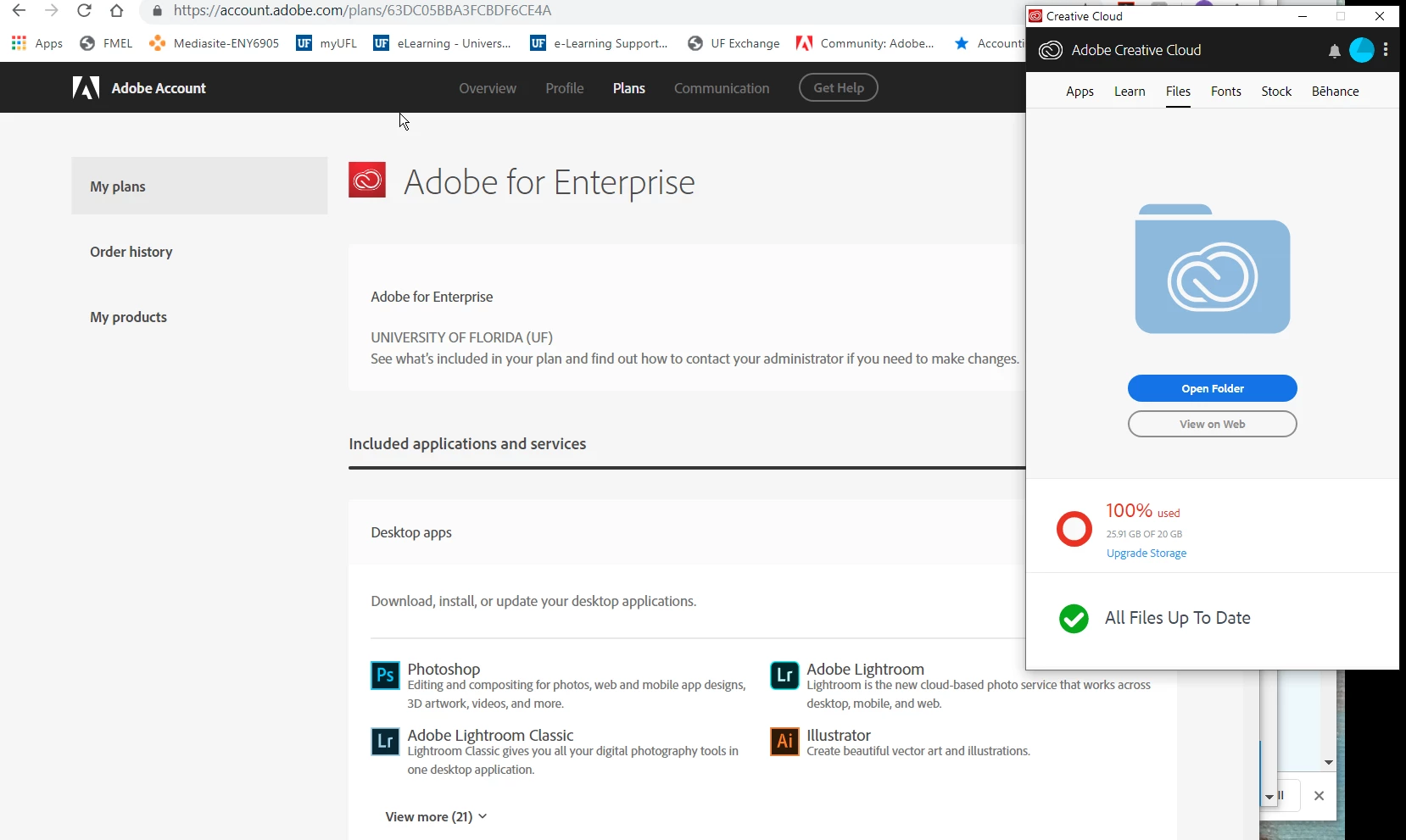Go to the Profile tab
Viewport: 1406px width, 840px height.
point(565,88)
